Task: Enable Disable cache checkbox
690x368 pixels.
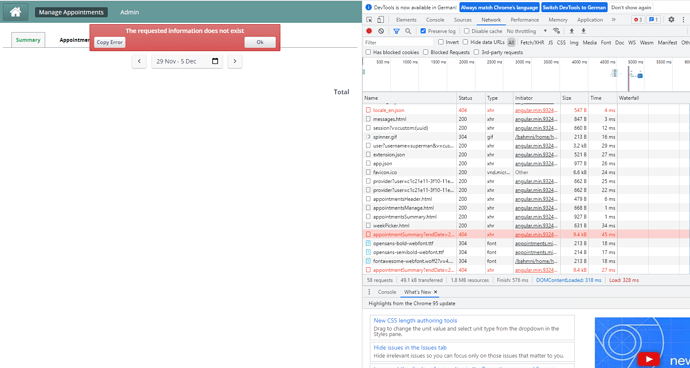Action: (467, 31)
